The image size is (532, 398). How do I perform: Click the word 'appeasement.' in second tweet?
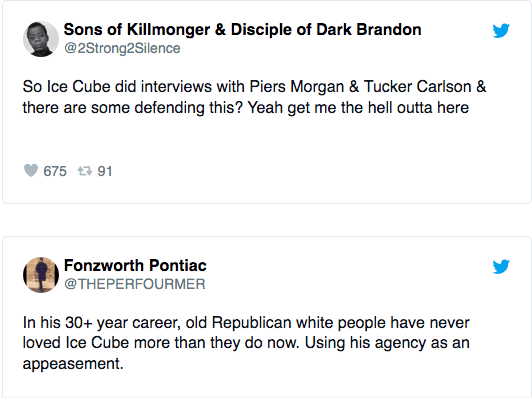(x=73, y=363)
